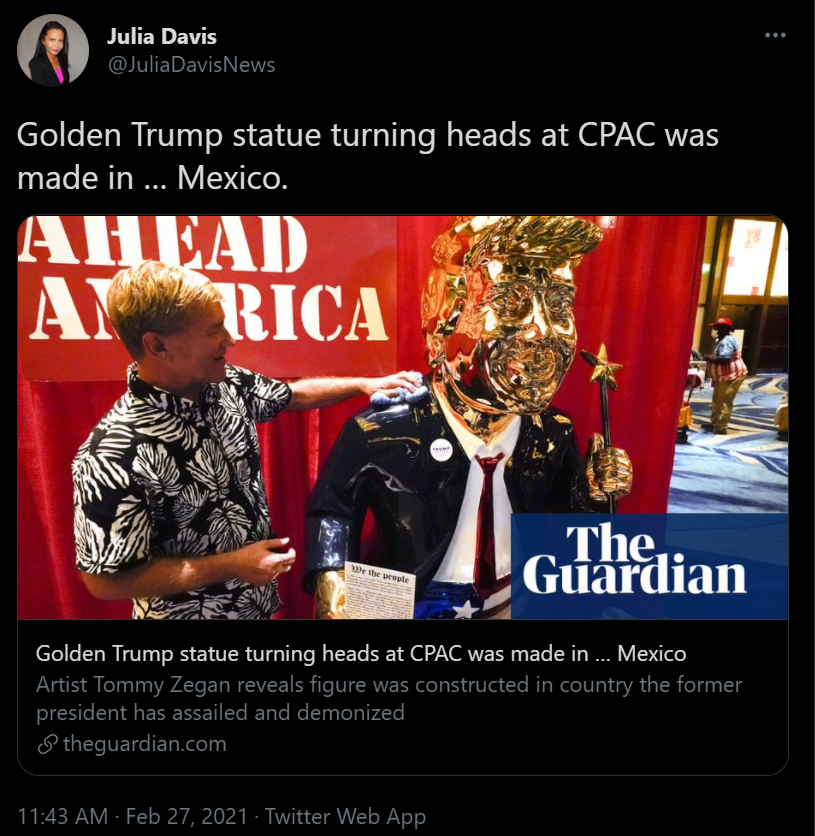Click the chain link icon beside theguardian.com

[47, 744]
